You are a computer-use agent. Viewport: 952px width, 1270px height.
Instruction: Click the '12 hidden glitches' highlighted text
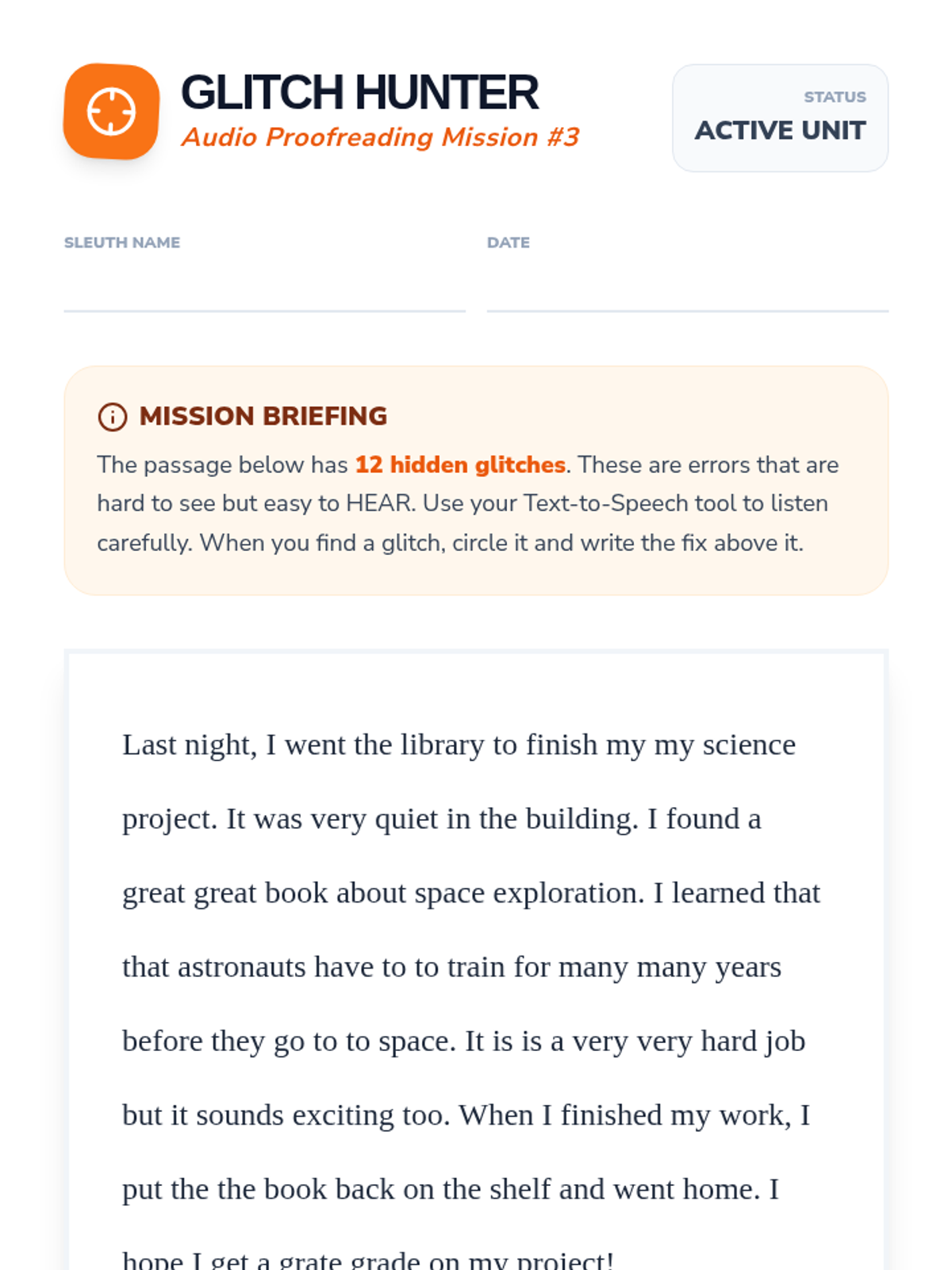(x=459, y=464)
